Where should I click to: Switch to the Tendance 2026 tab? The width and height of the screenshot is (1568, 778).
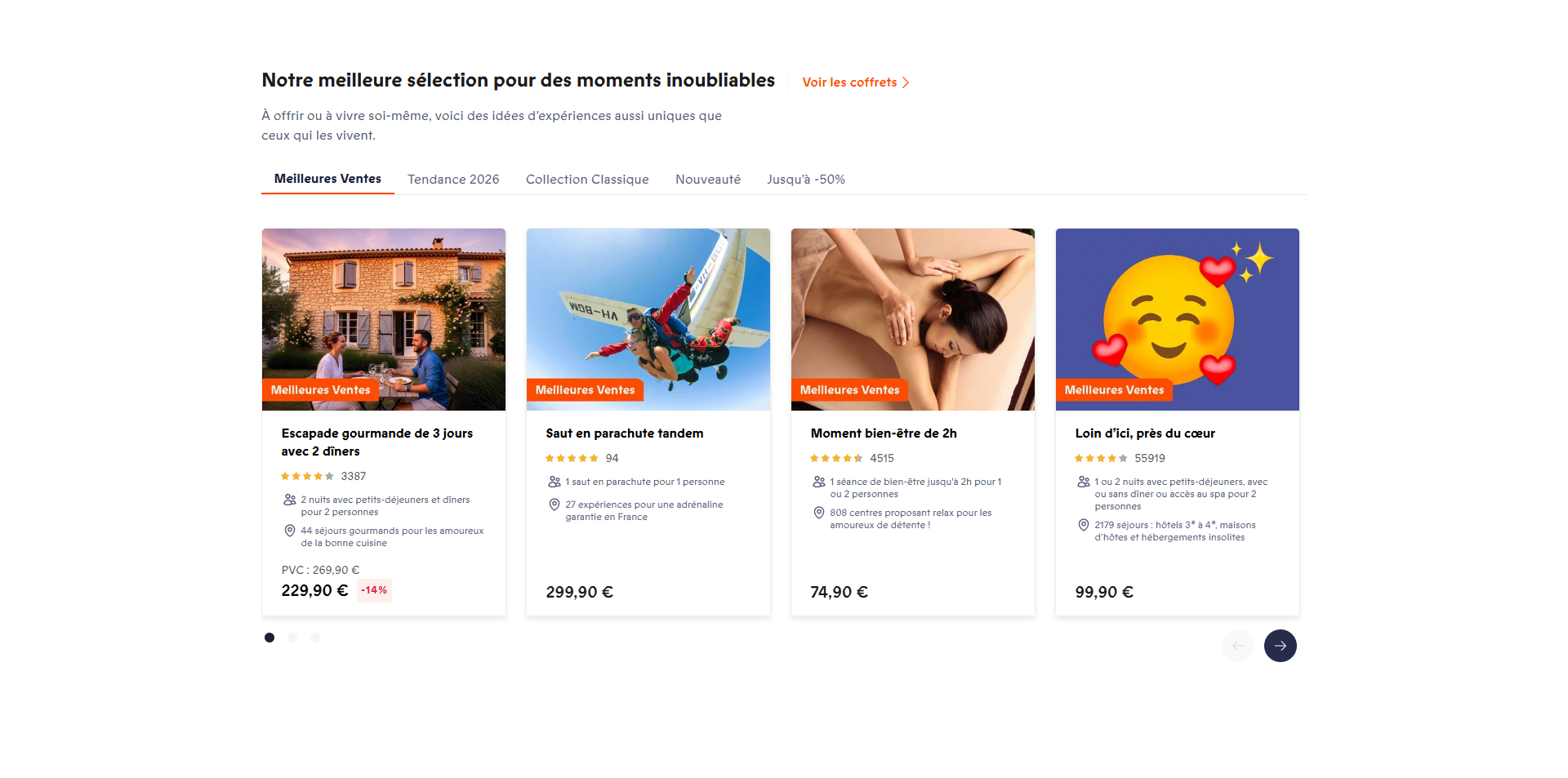pyautogui.click(x=453, y=180)
